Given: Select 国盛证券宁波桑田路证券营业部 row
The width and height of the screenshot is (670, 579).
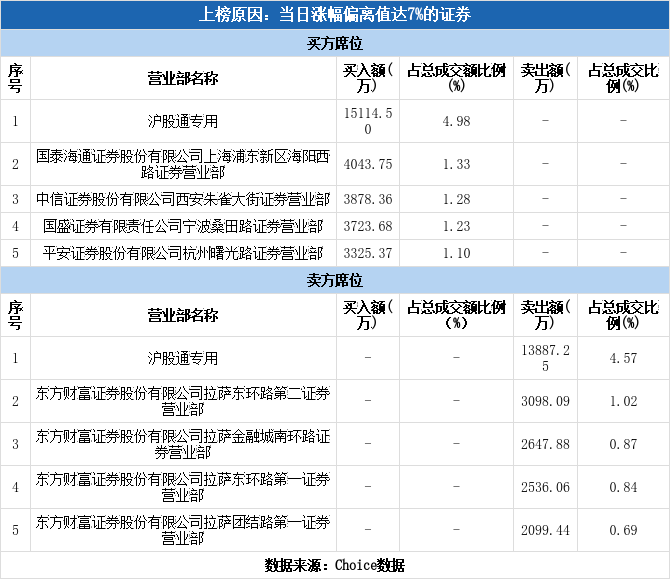Looking at the screenshot, I should [335, 226].
